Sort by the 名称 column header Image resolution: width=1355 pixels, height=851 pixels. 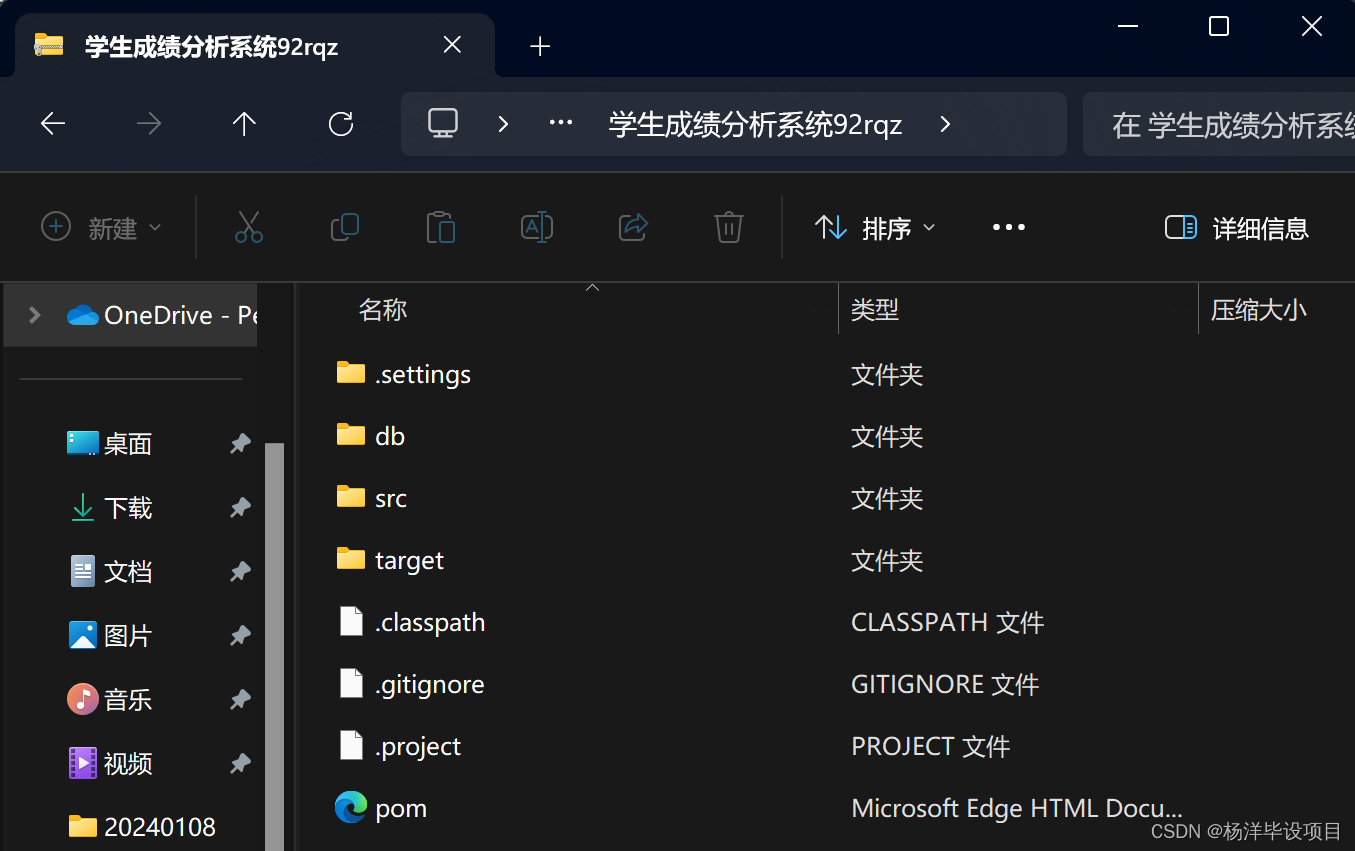[383, 310]
